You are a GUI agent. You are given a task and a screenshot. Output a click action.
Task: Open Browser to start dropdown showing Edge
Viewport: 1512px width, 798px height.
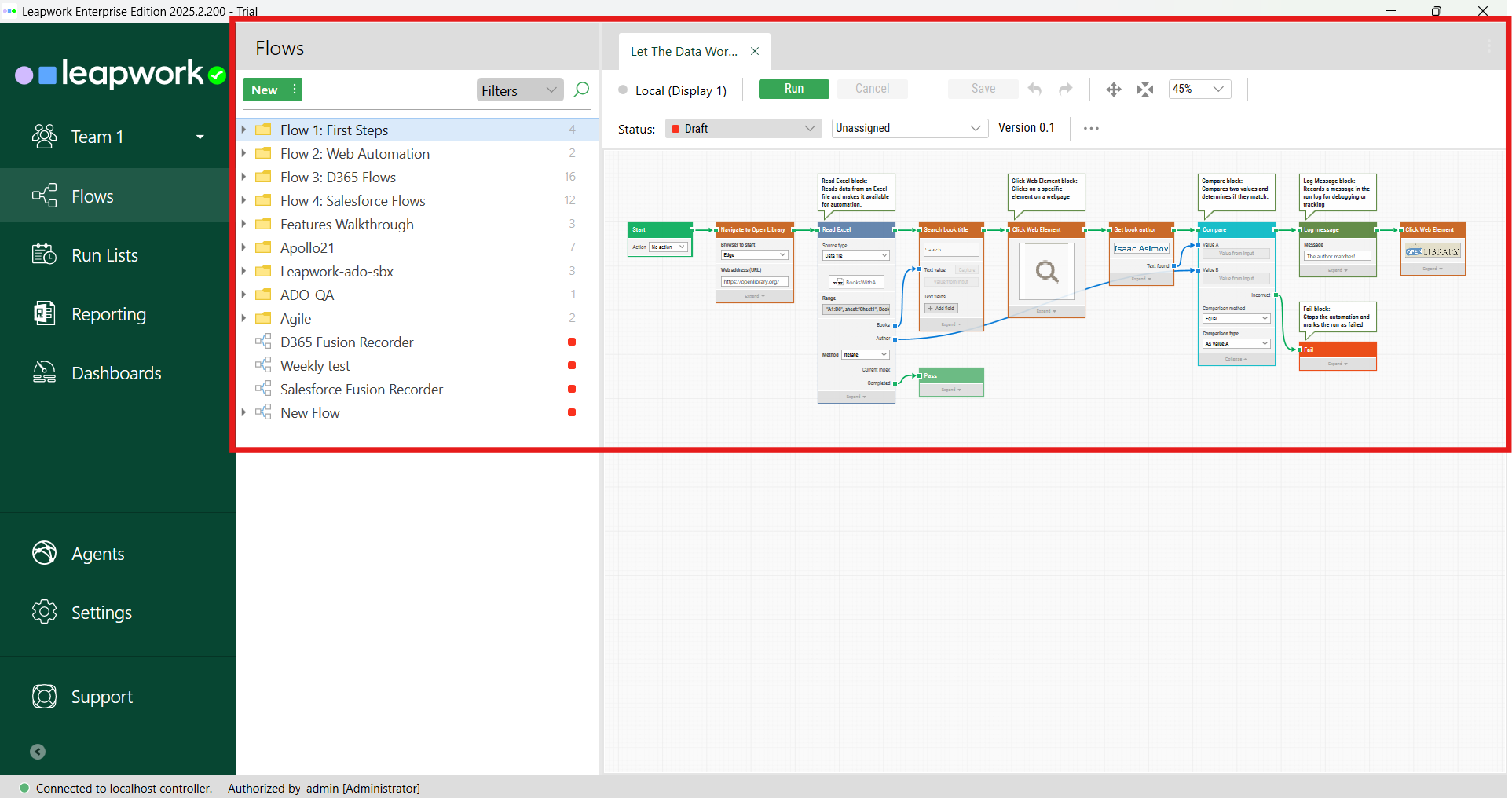[x=754, y=254]
